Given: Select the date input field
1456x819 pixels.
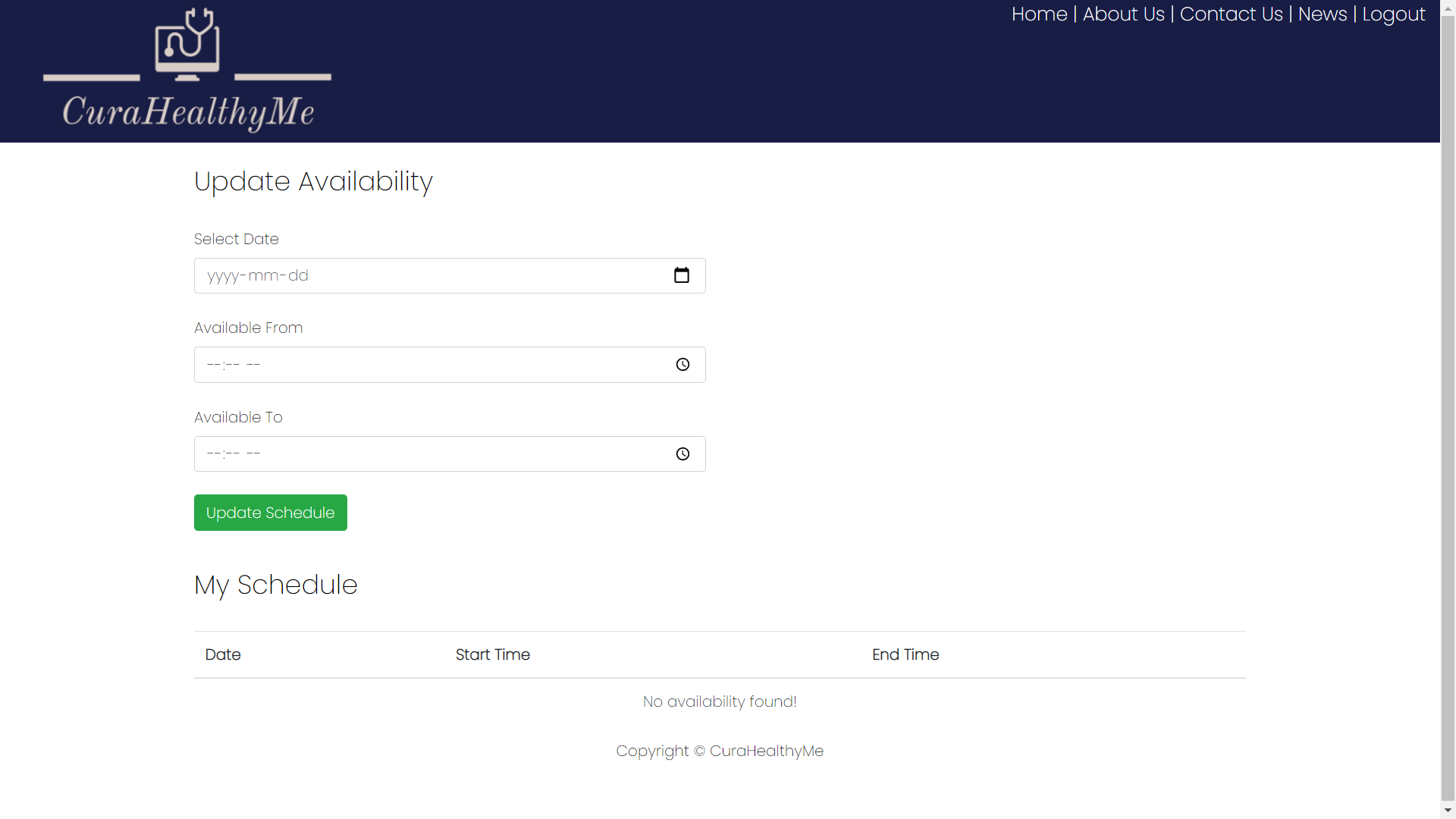Looking at the screenshot, I should pyautogui.click(x=450, y=275).
